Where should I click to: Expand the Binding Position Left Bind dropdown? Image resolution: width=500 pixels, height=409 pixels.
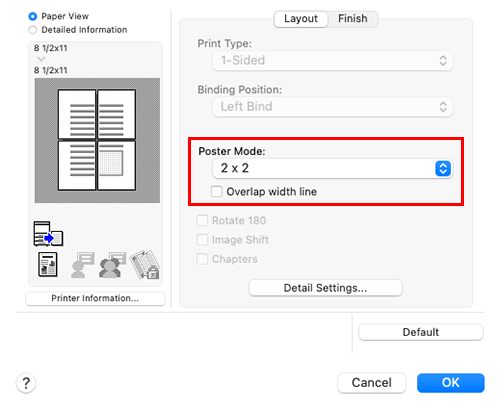click(x=332, y=107)
